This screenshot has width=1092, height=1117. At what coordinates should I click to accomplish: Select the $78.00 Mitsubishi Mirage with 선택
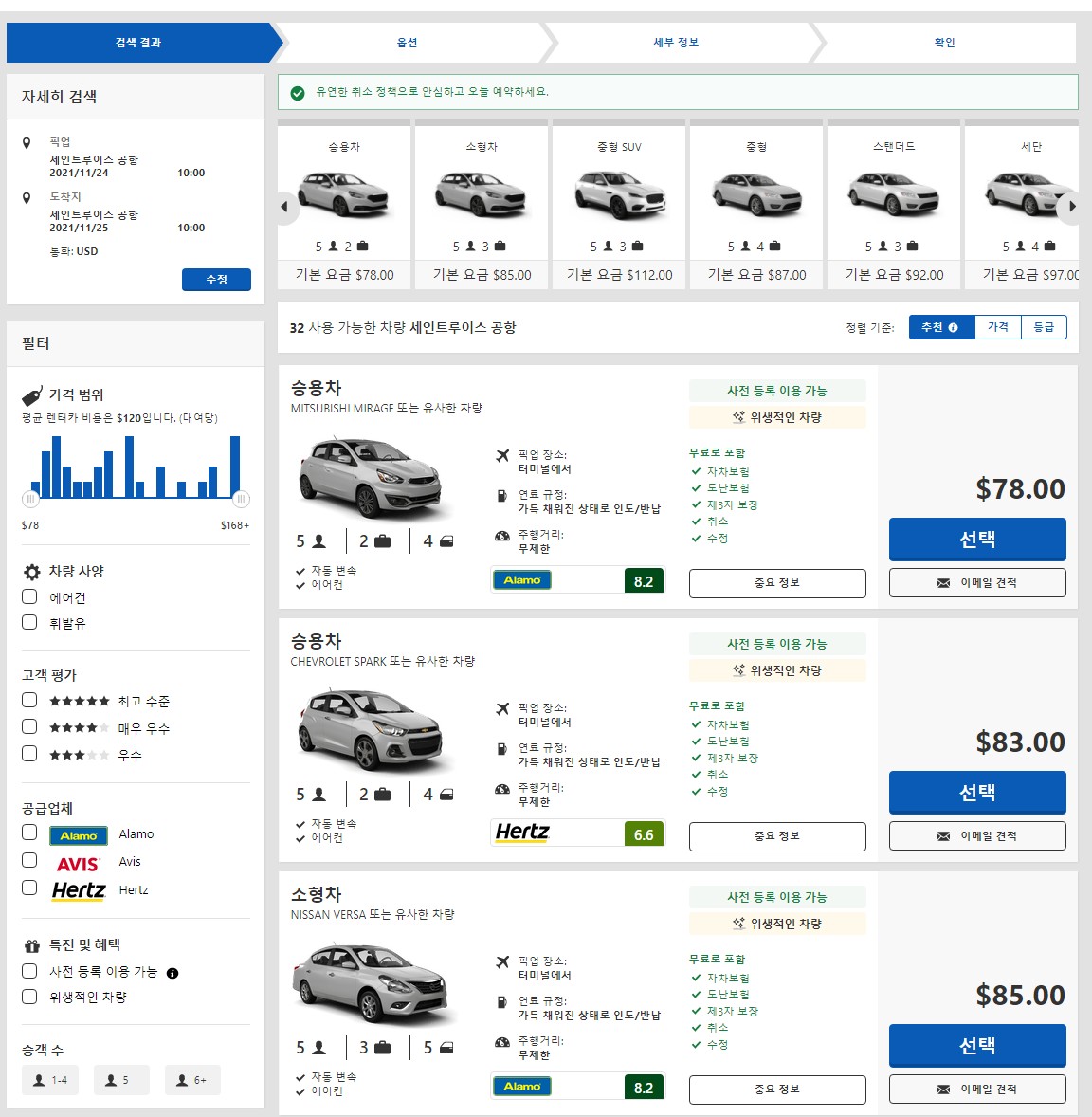coord(977,540)
